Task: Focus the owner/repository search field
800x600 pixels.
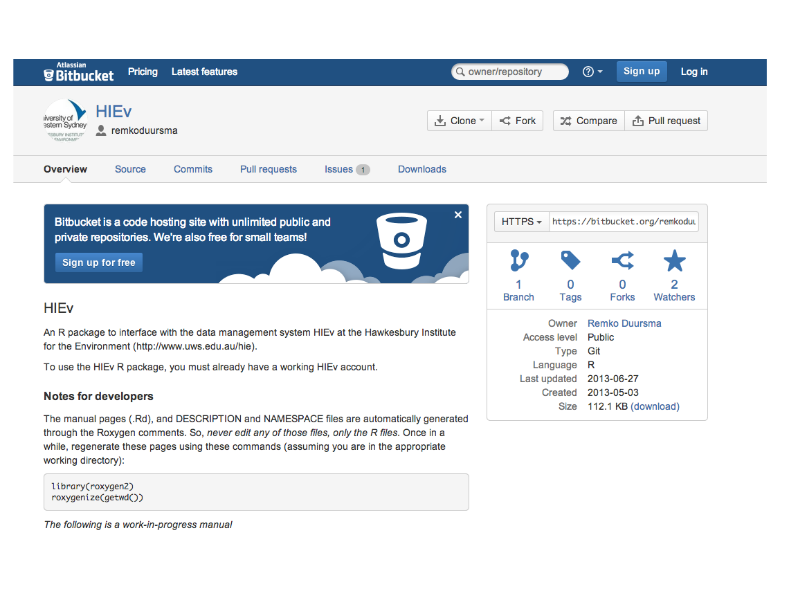Action: [x=510, y=71]
